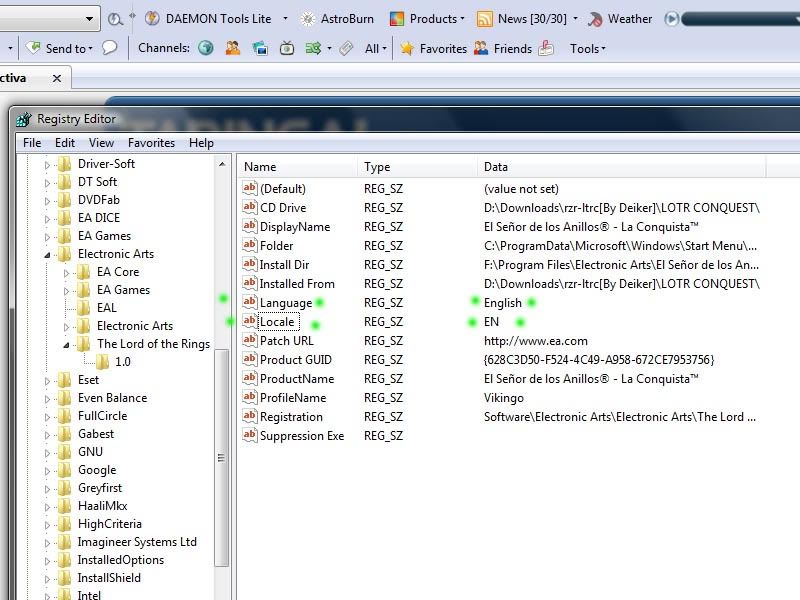Select the HaaliMkx registry key
This screenshot has height=600, width=800.
103,506
